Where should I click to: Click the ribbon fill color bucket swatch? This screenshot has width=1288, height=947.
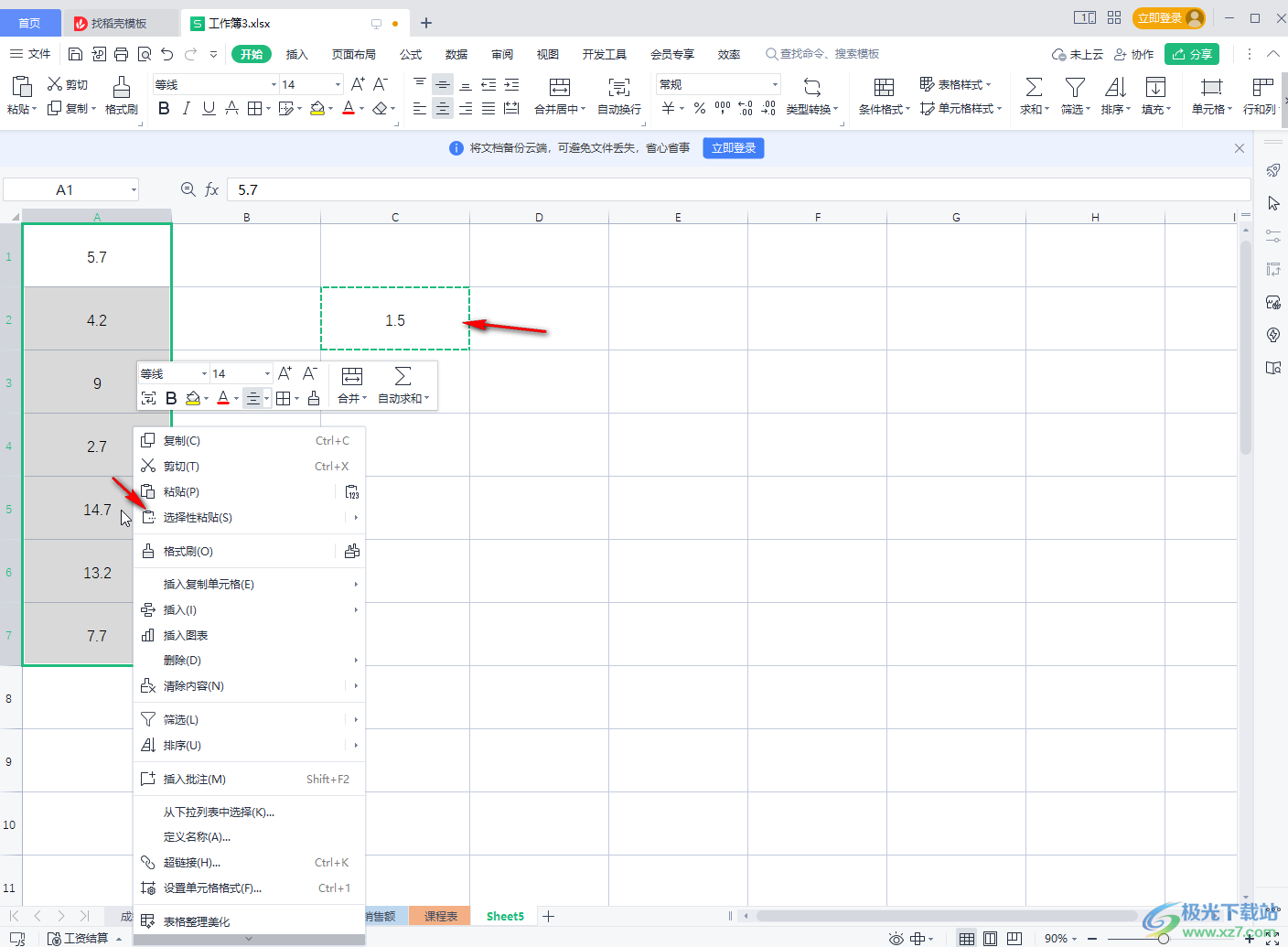pyautogui.click(x=317, y=108)
